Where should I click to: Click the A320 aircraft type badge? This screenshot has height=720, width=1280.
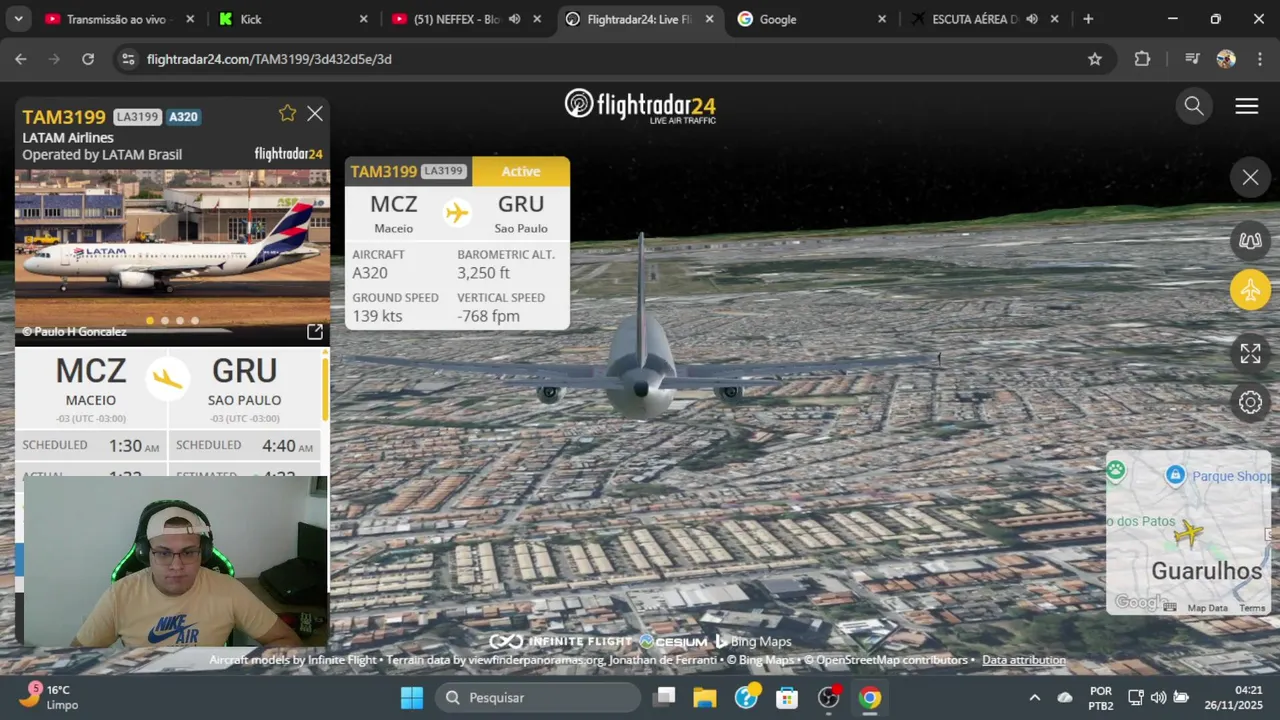pos(183,117)
